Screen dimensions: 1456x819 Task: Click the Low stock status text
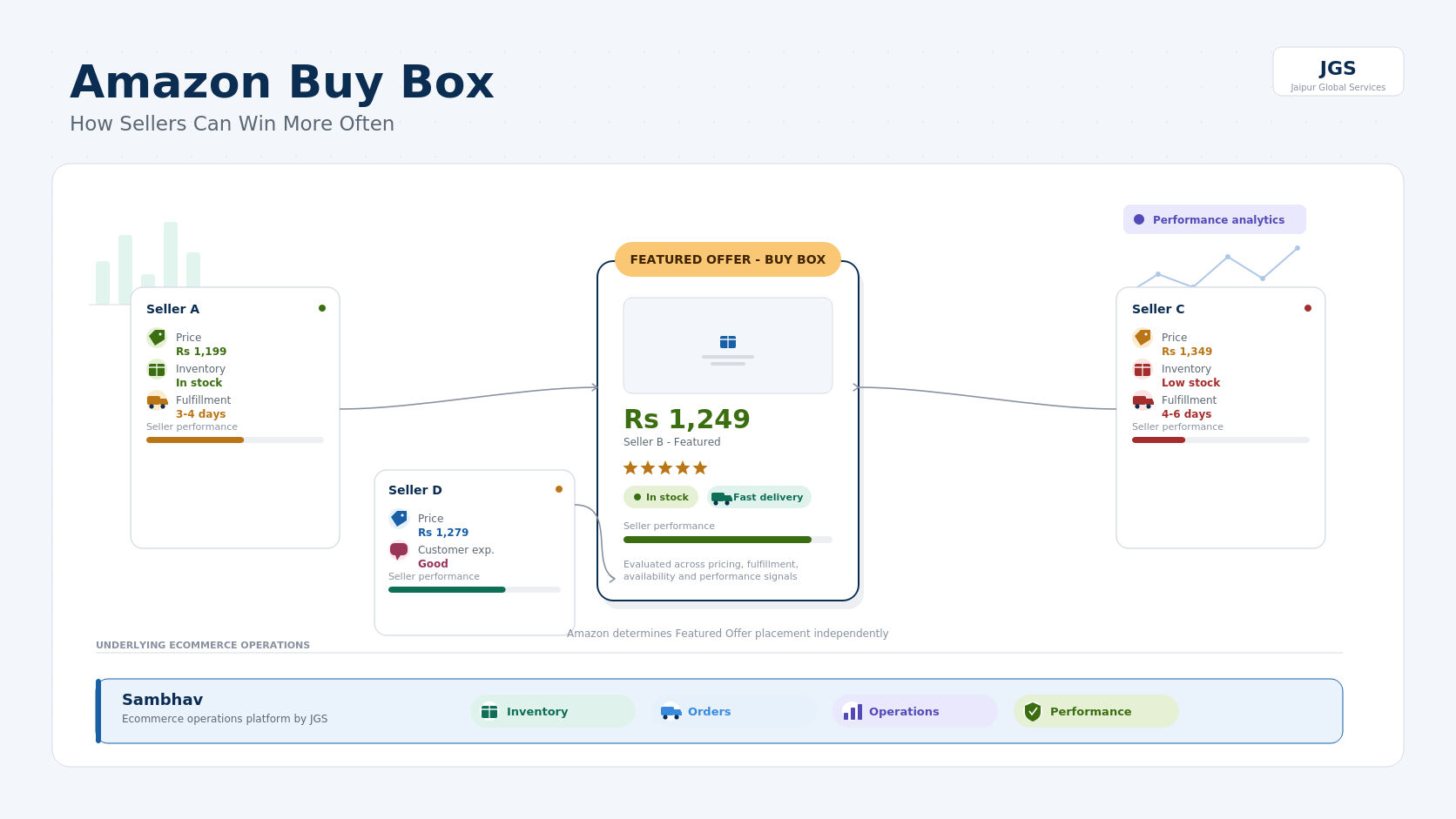tap(1191, 383)
